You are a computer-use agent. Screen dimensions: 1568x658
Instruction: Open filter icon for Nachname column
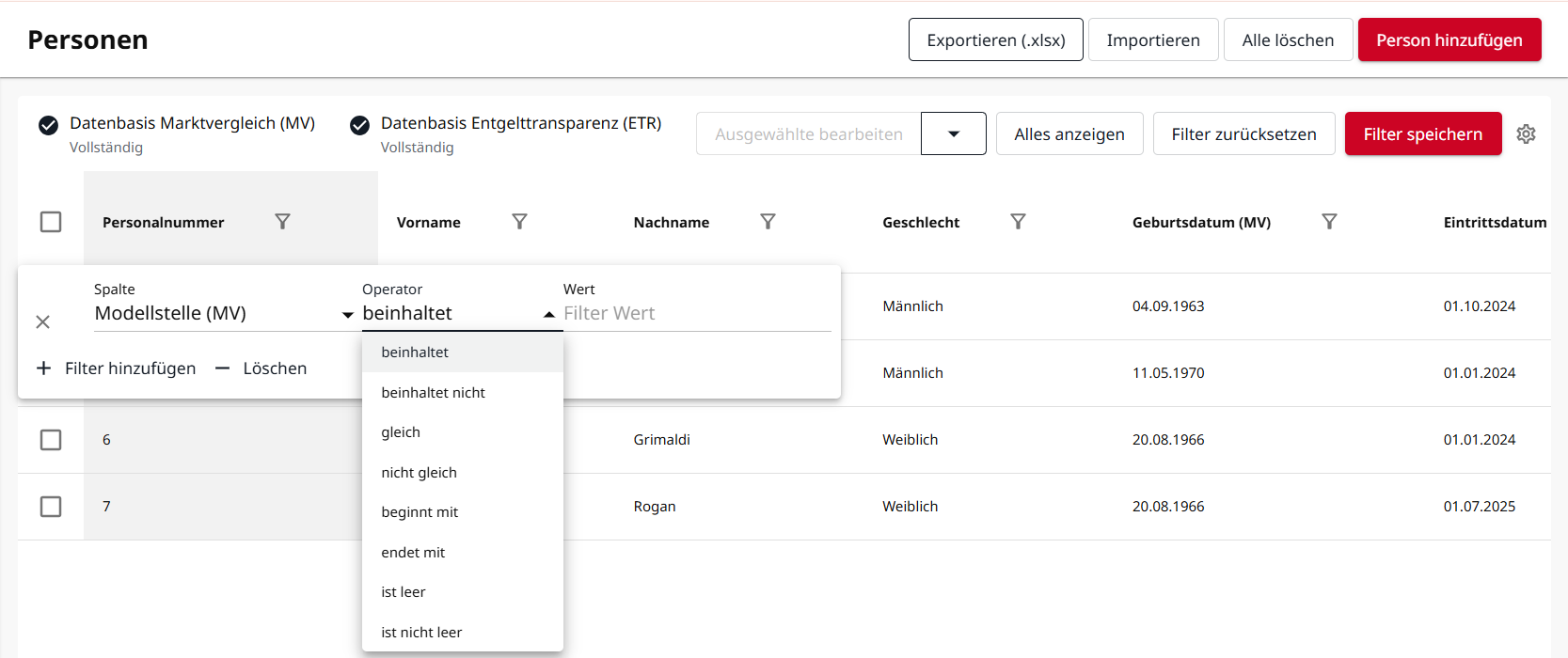[x=768, y=222]
